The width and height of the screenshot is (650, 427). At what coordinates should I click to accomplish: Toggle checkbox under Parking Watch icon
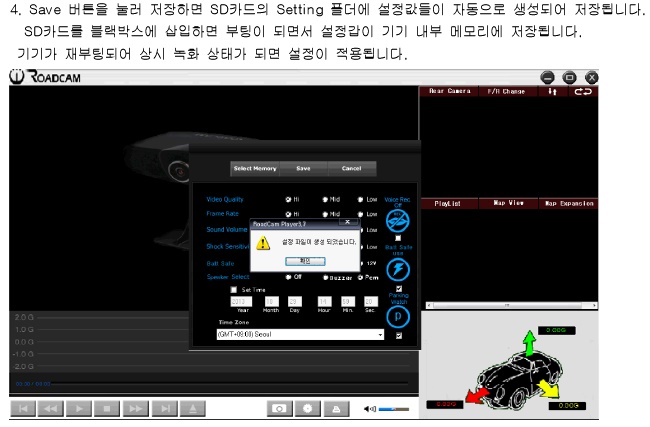click(x=399, y=336)
